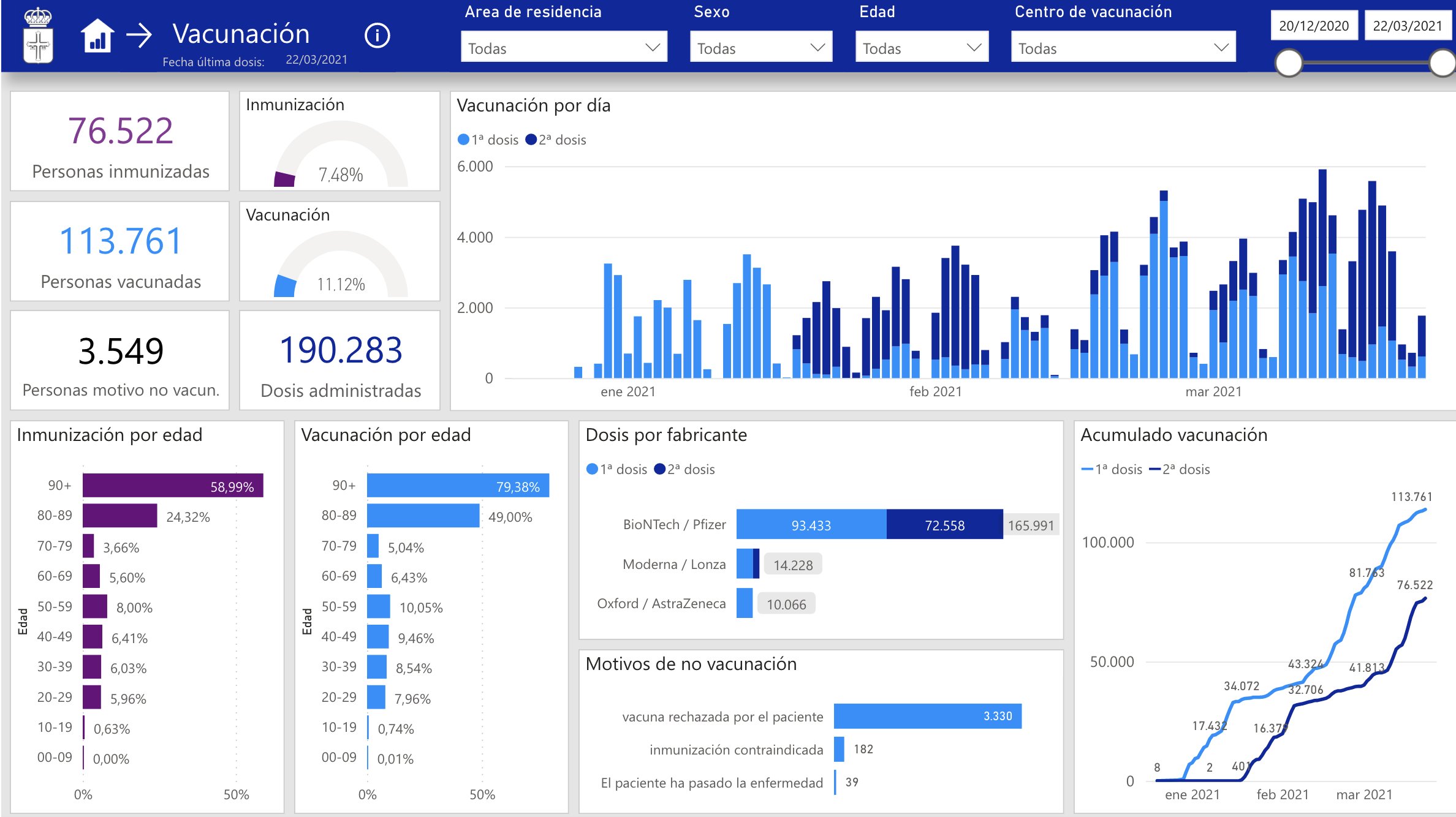Click the 190.283 Dosis administradas card
1456x817 pixels.
[340, 360]
